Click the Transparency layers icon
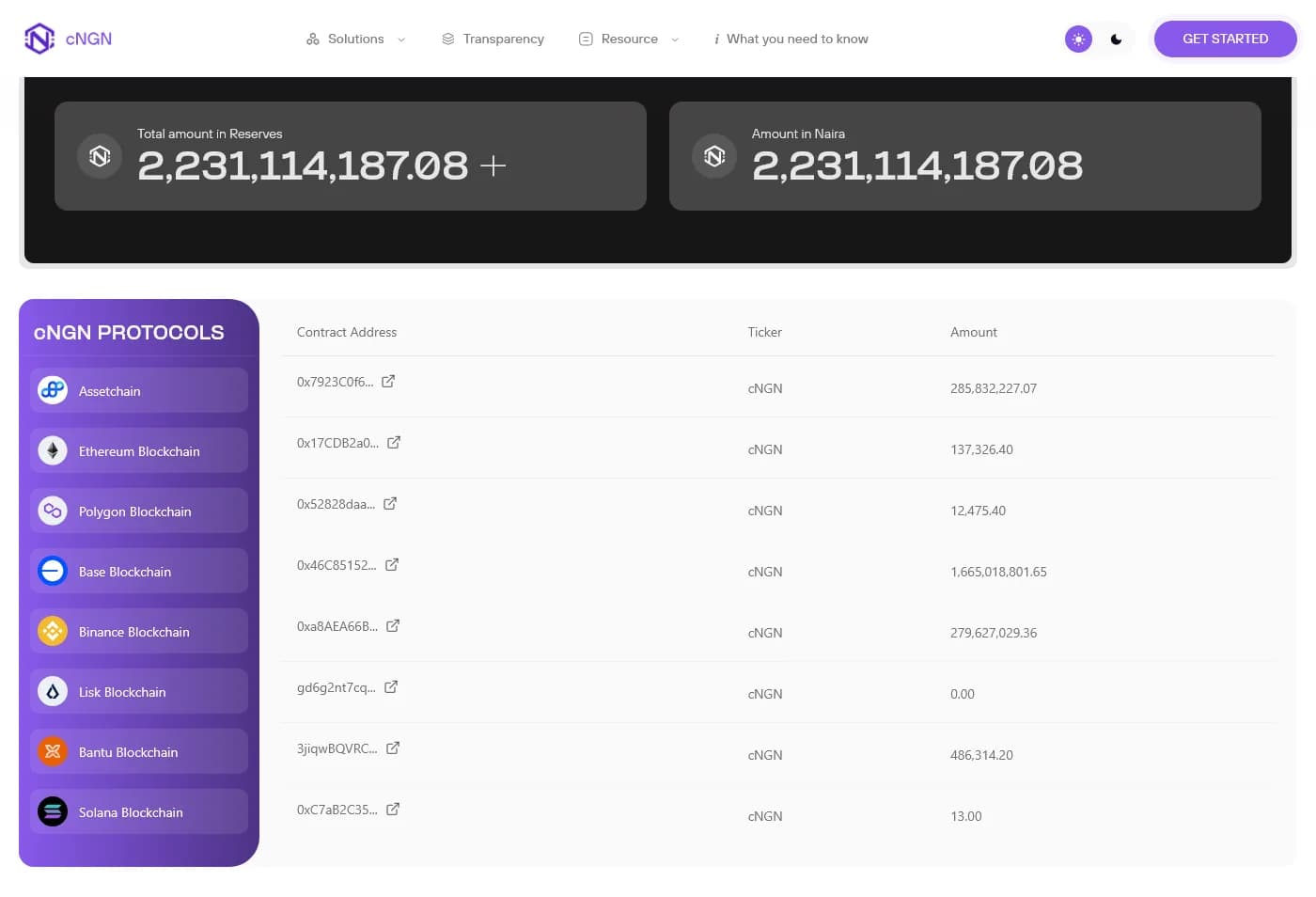Screen dimensions: 1316x897 coord(448,39)
